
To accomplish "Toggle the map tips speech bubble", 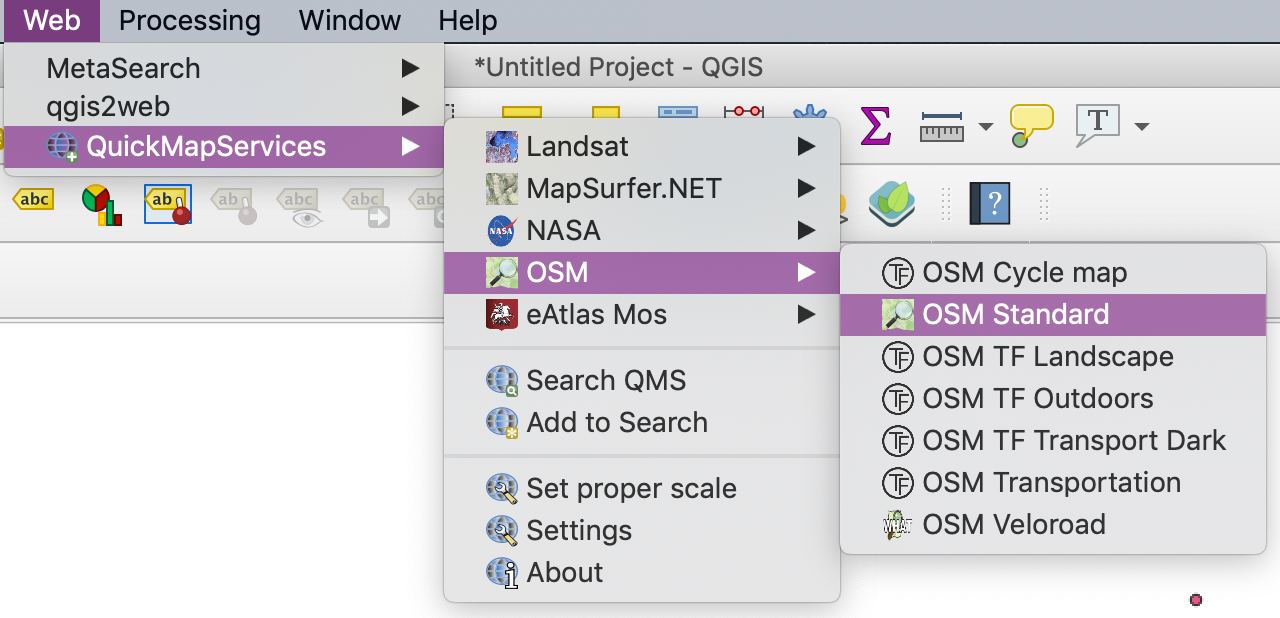I will coord(1031,126).
